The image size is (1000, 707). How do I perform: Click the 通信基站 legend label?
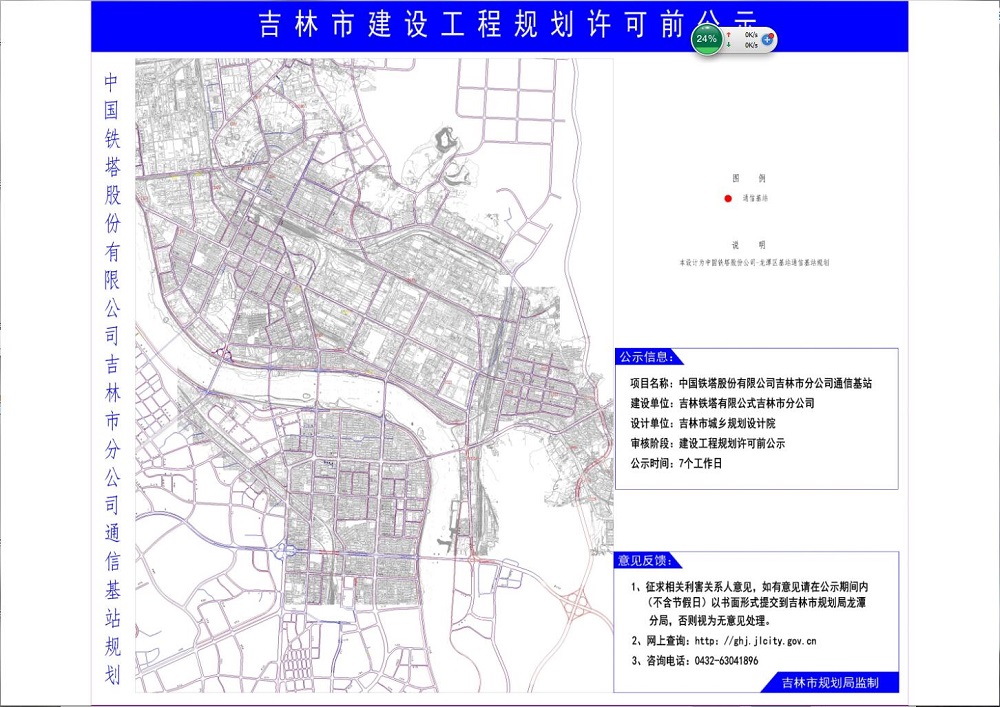coord(755,198)
